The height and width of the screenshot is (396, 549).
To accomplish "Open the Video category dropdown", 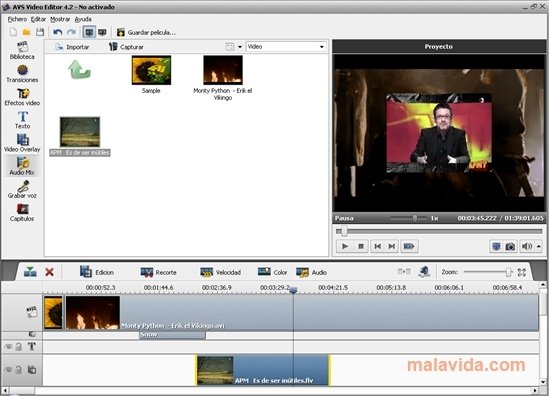I will [286, 47].
